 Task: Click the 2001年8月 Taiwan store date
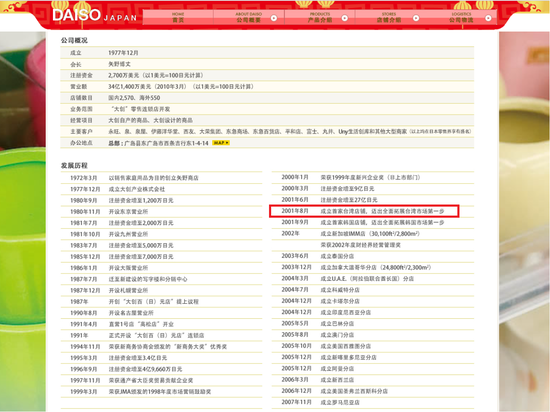[295, 211]
